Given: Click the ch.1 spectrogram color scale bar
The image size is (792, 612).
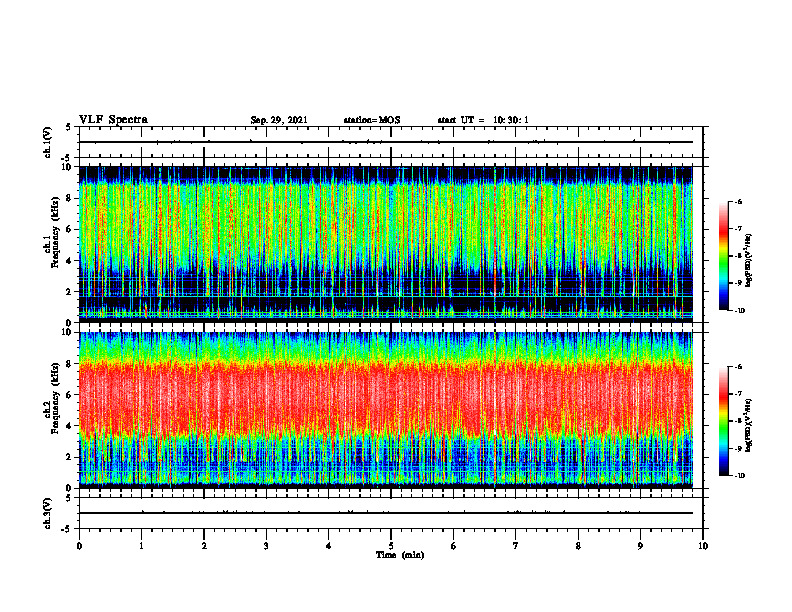Looking at the screenshot, I should pos(724,256).
